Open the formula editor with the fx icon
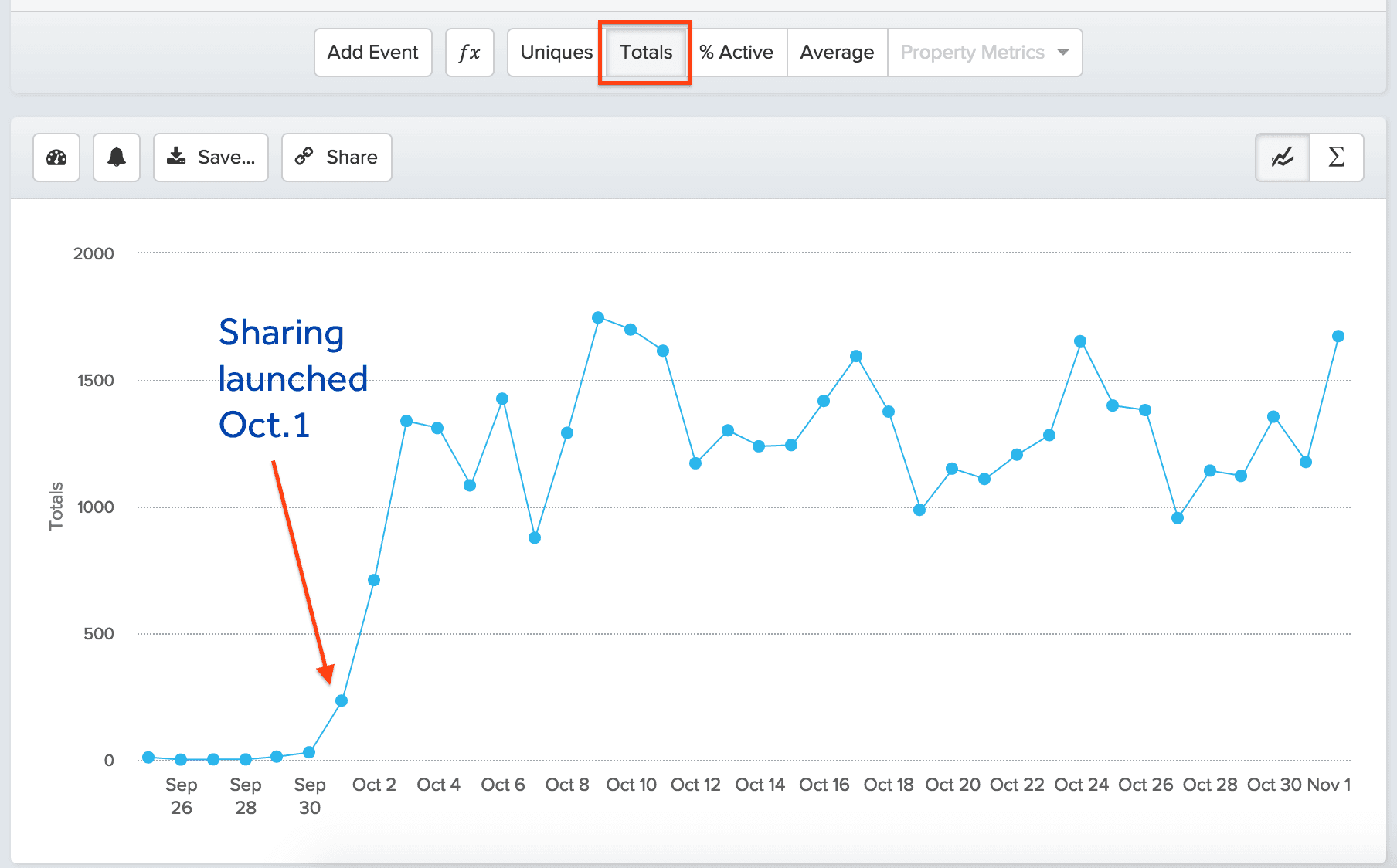The width and height of the screenshot is (1397, 868). pos(469,52)
